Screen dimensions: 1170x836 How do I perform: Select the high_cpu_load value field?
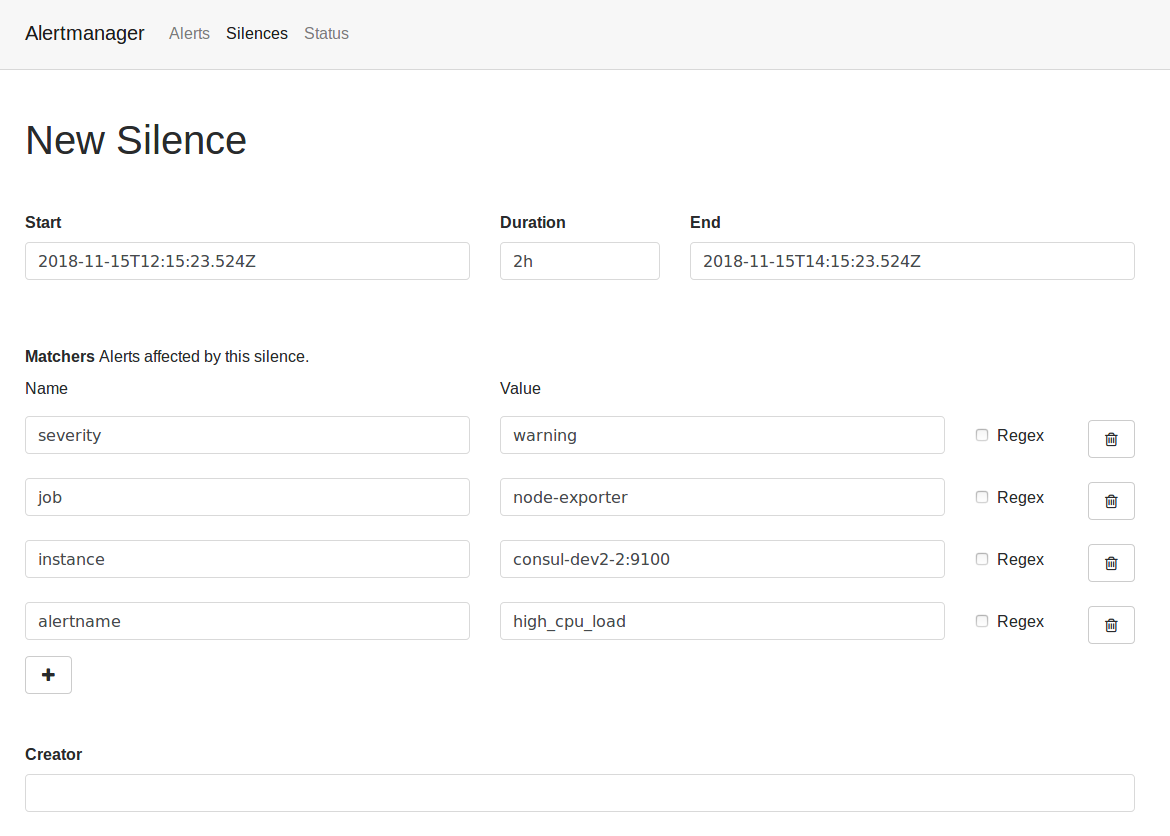(x=722, y=621)
